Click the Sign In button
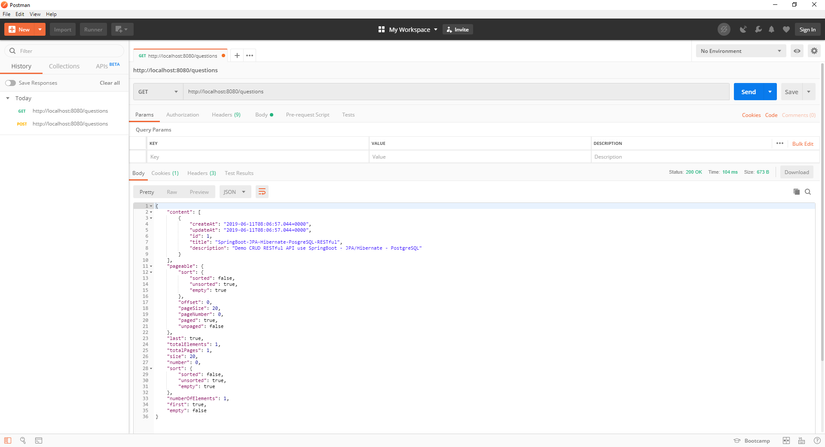Screen dimensions: 825x447 tap(808, 29)
